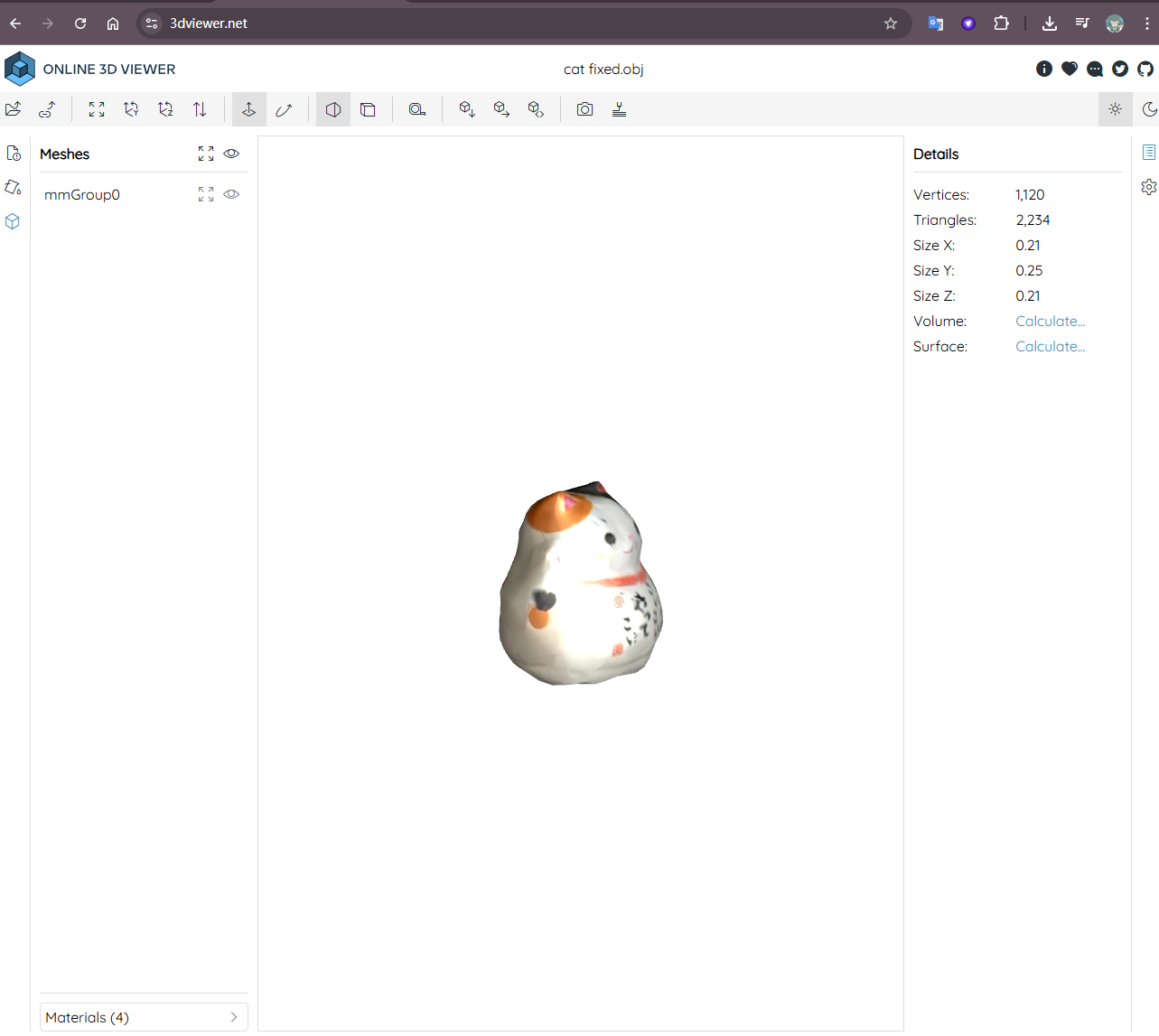Screen dimensions: 1159x1036
Task: Take a snapshot with camera icon
Action: pyautogui.click(x=585, y=109)
